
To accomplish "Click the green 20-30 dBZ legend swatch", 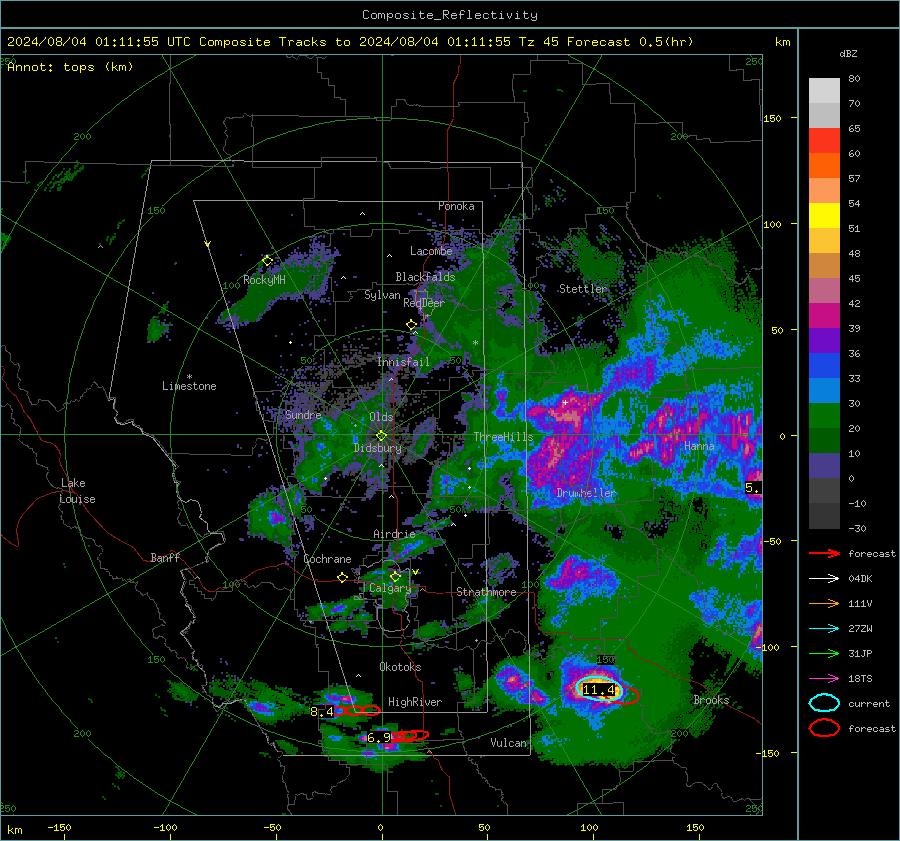I will click(x=824, y=416).
